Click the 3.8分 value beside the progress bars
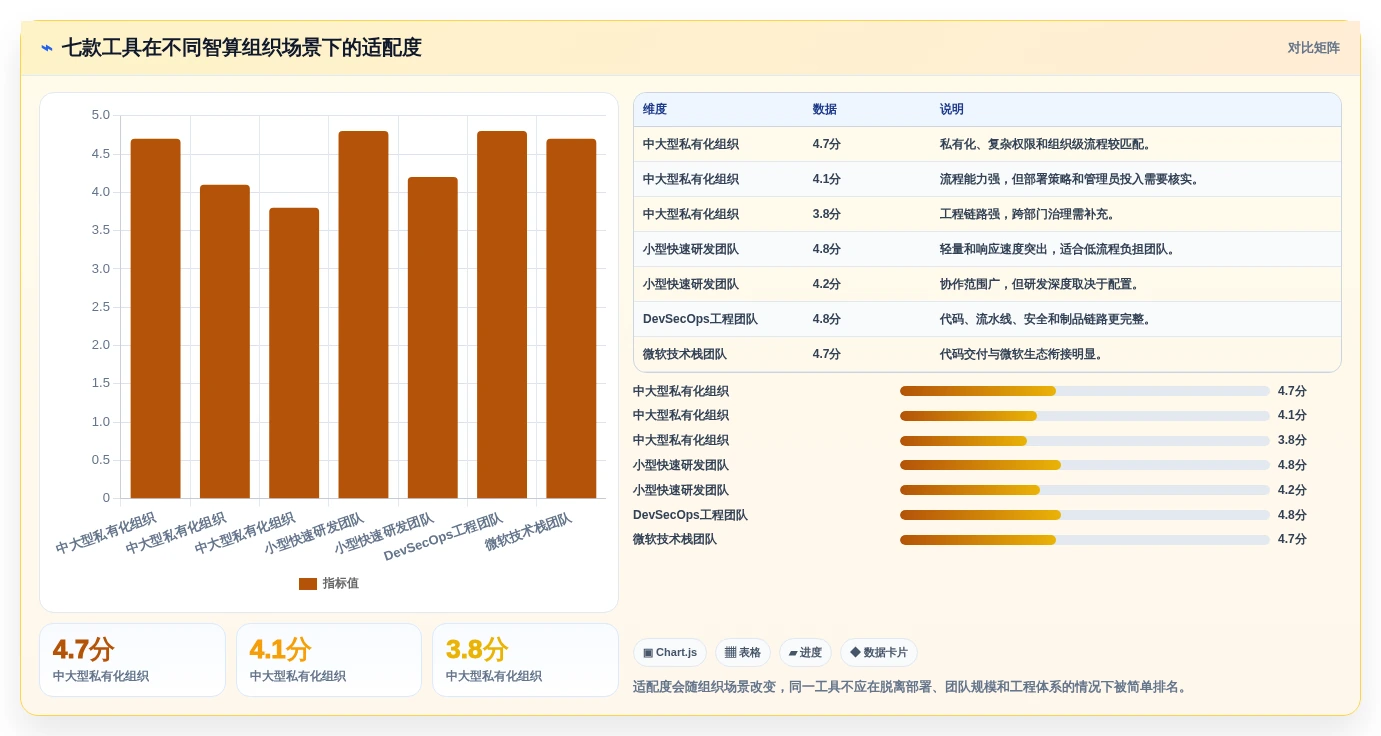The image size is (1381, 736). click(x=1292, y=441)
